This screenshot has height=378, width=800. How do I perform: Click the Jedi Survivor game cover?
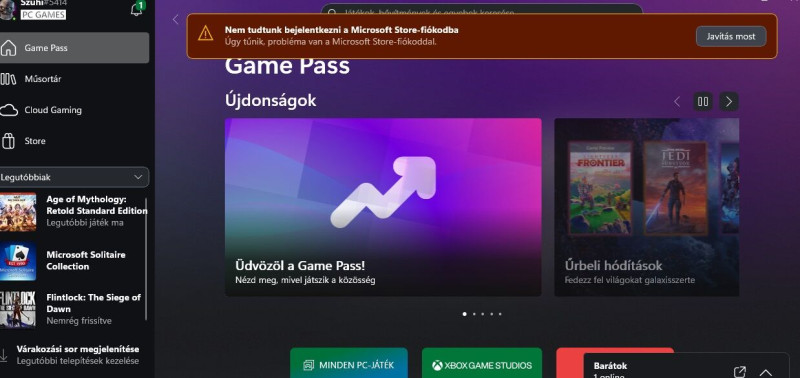[676, 188]
